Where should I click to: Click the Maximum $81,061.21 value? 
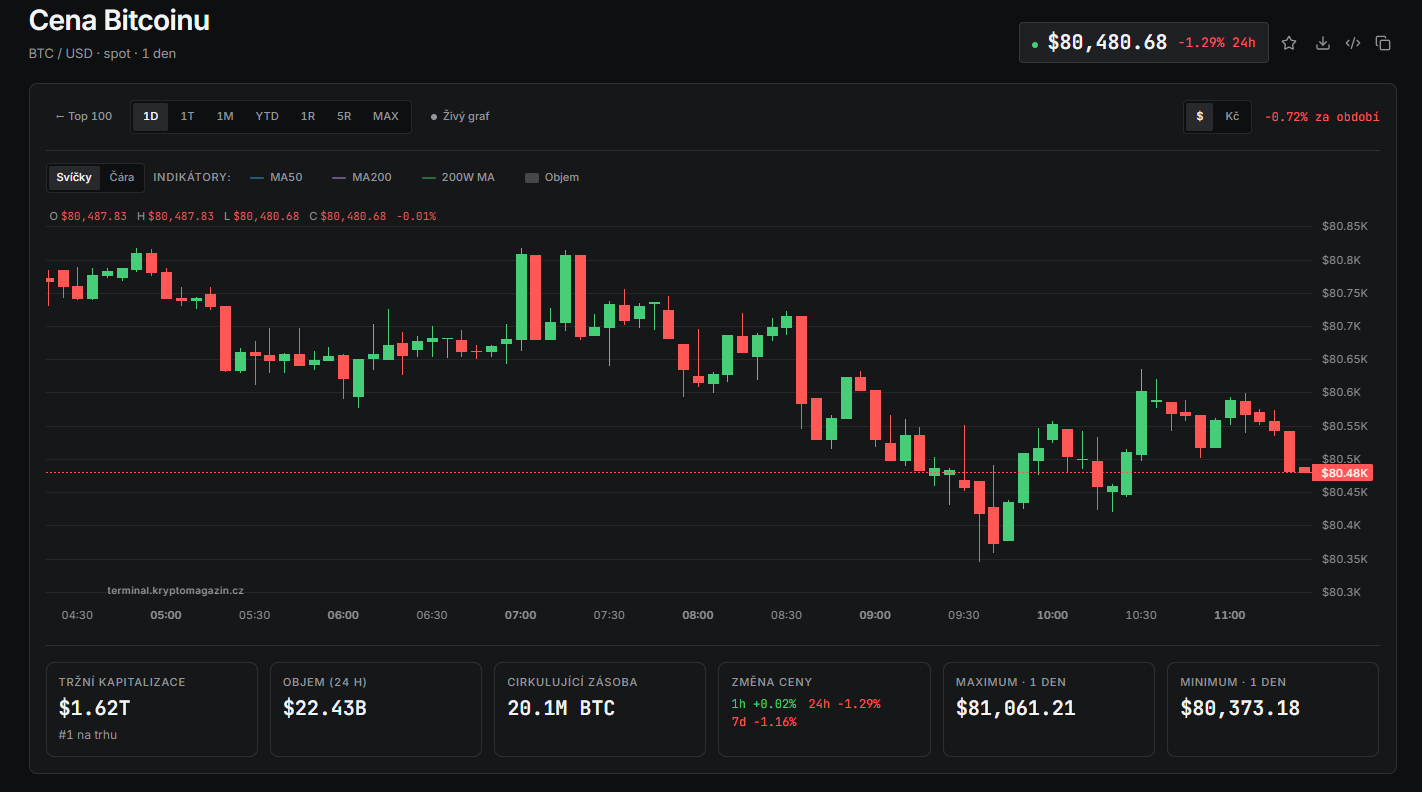[1016, 708]
